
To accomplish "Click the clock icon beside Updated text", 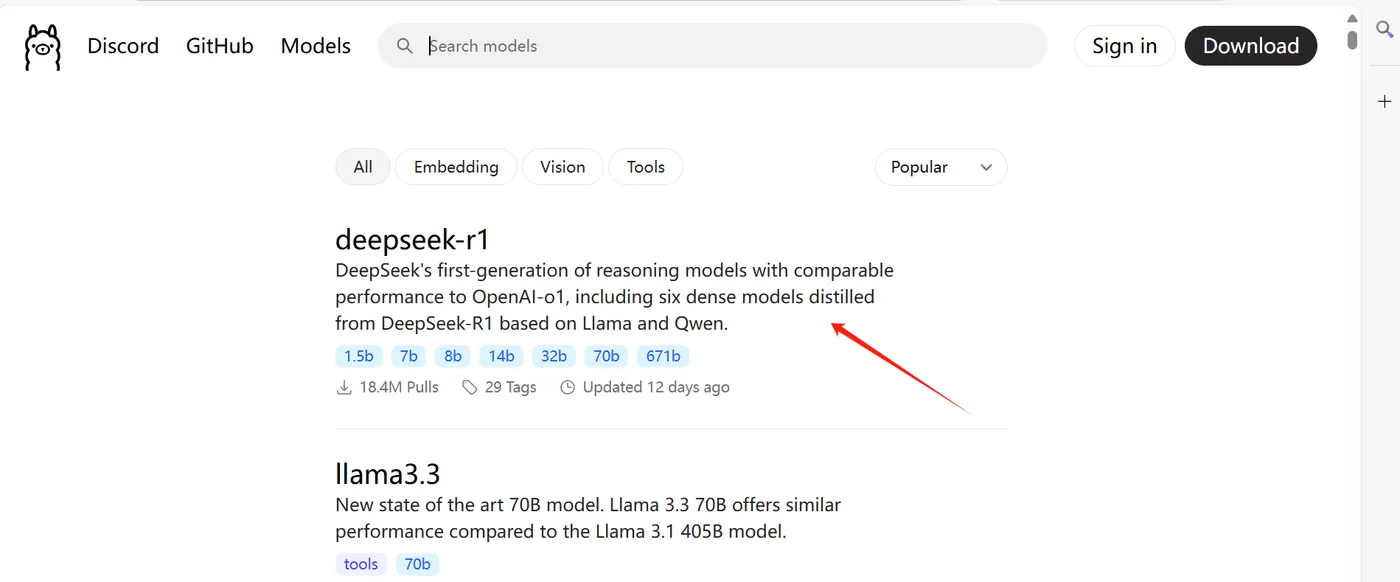I will [568, 387].
